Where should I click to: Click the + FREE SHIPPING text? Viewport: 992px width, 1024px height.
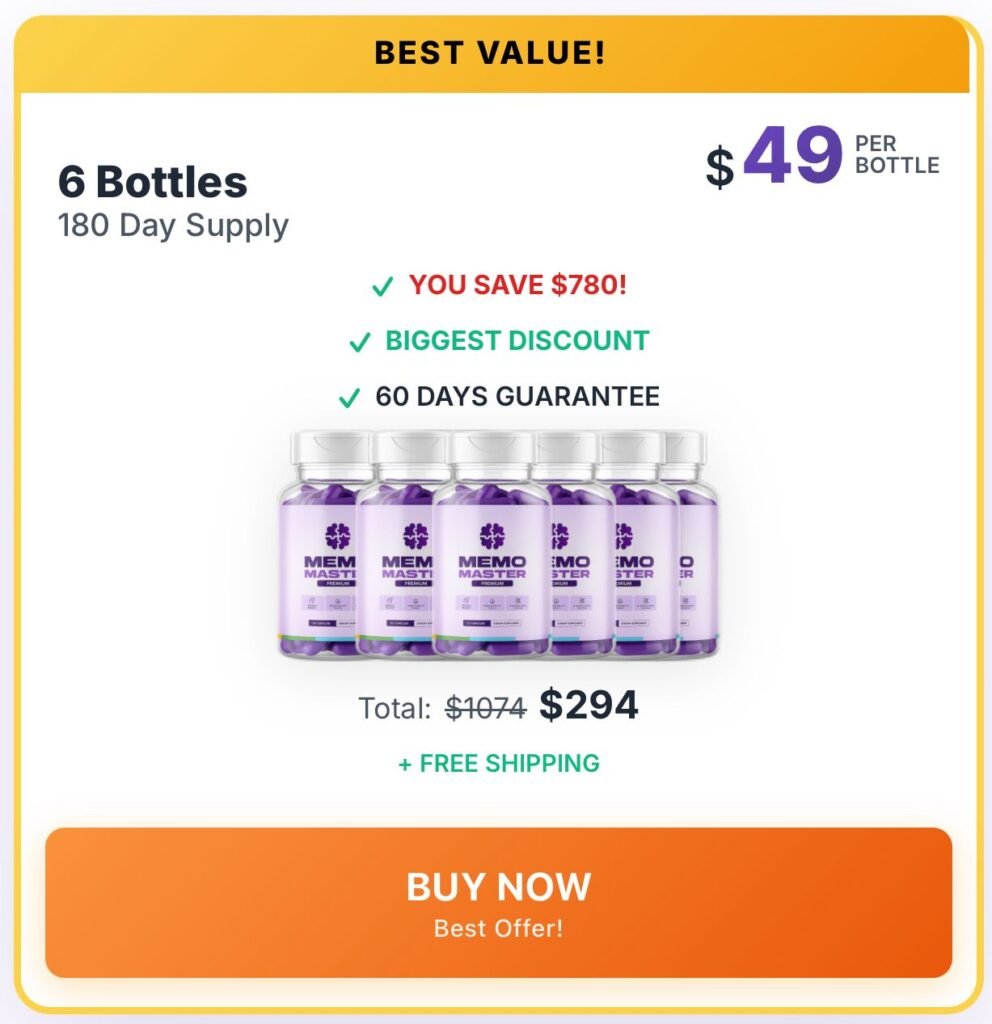pos(499,764)
